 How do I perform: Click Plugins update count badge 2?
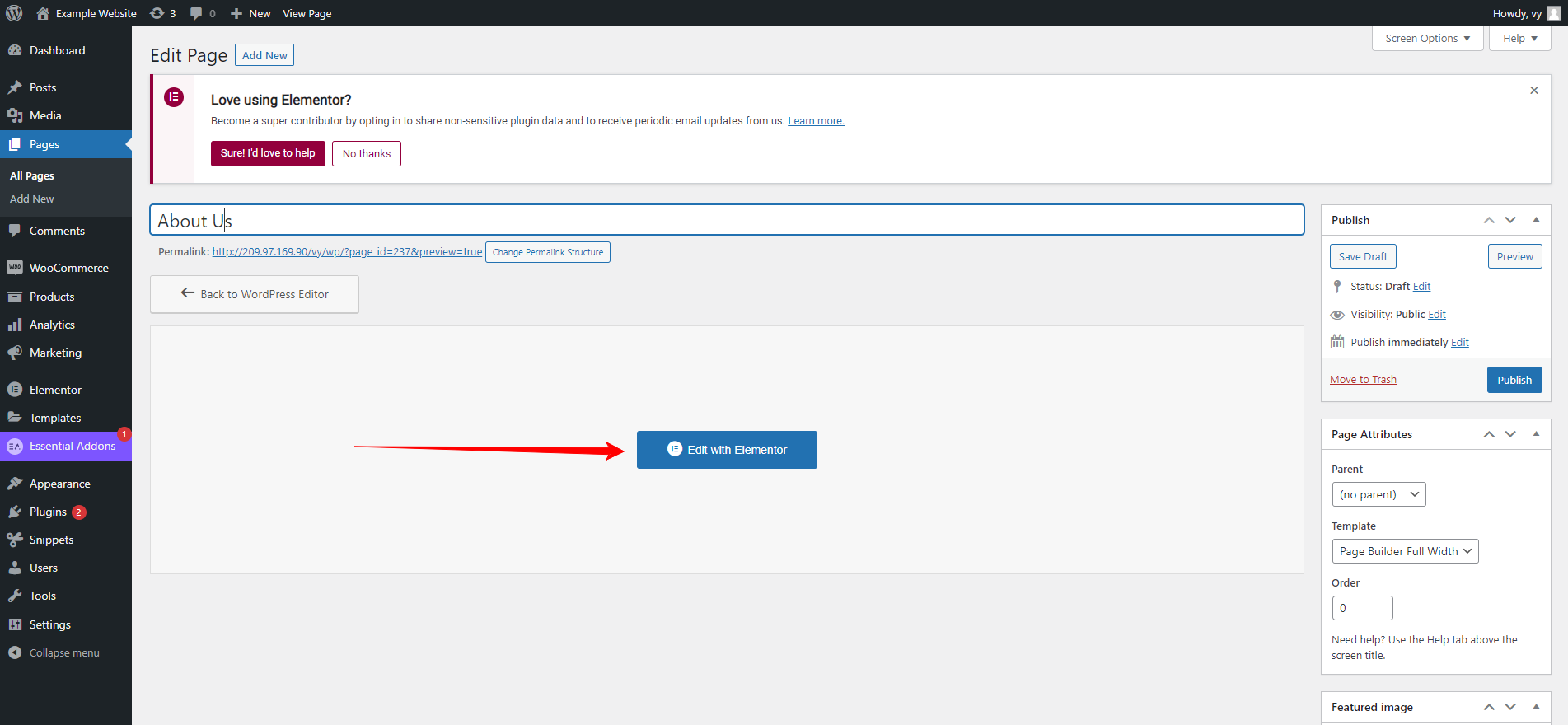(x=79, y=512)
